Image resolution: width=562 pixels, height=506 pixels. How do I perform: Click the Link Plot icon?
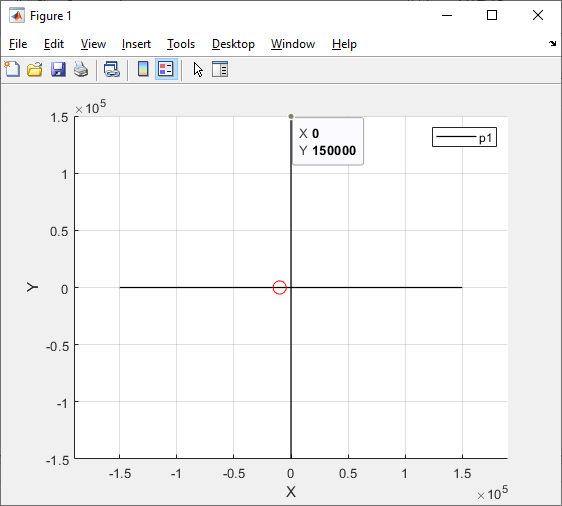pyautogui.click(x=112, y=69)
